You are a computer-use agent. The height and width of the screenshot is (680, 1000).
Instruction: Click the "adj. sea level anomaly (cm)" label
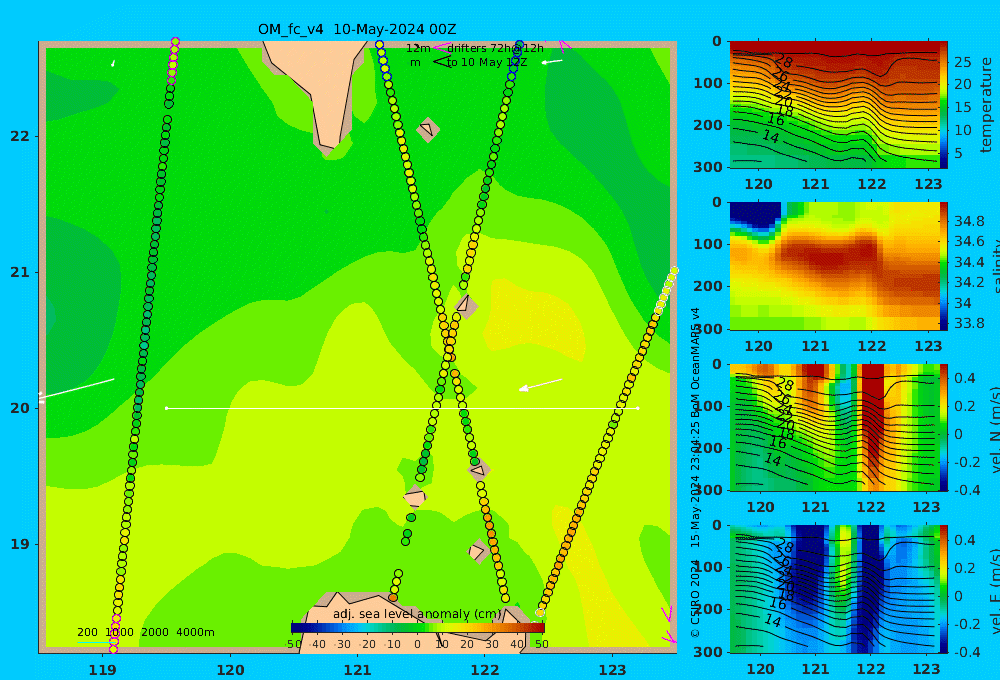pos(416,614)
